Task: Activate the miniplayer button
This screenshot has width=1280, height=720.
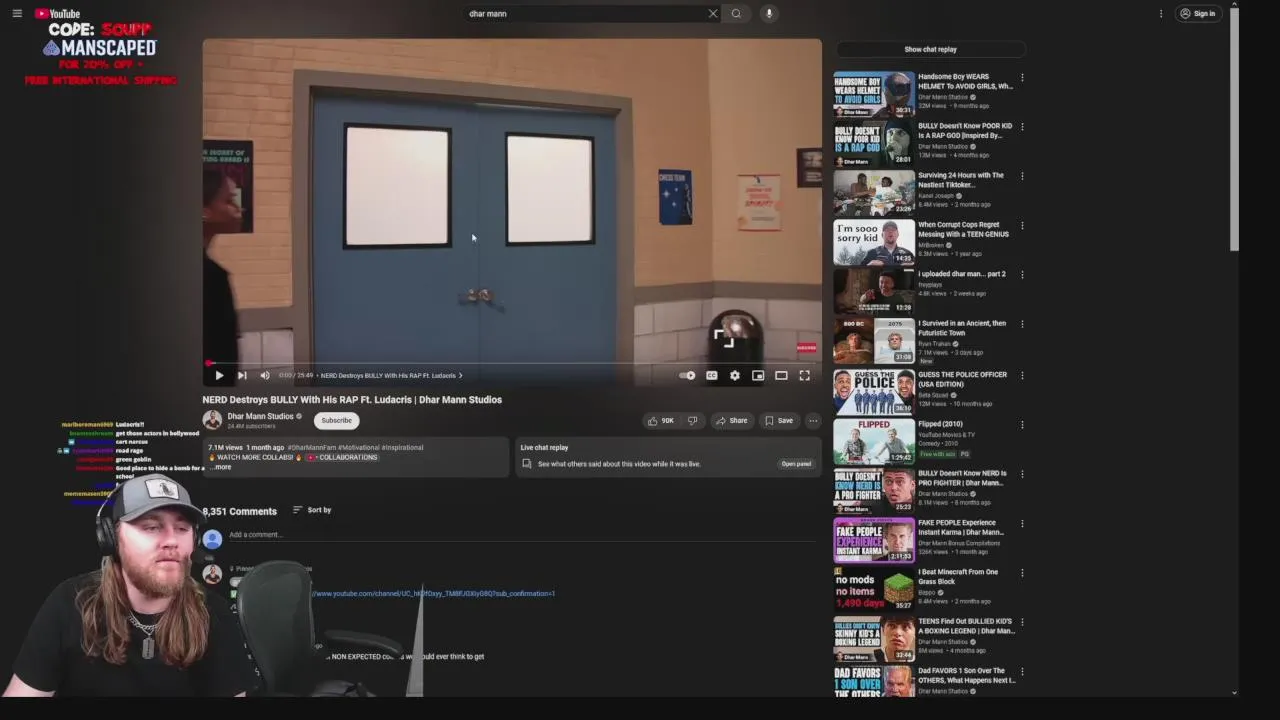Action: (x=758, y=375)
